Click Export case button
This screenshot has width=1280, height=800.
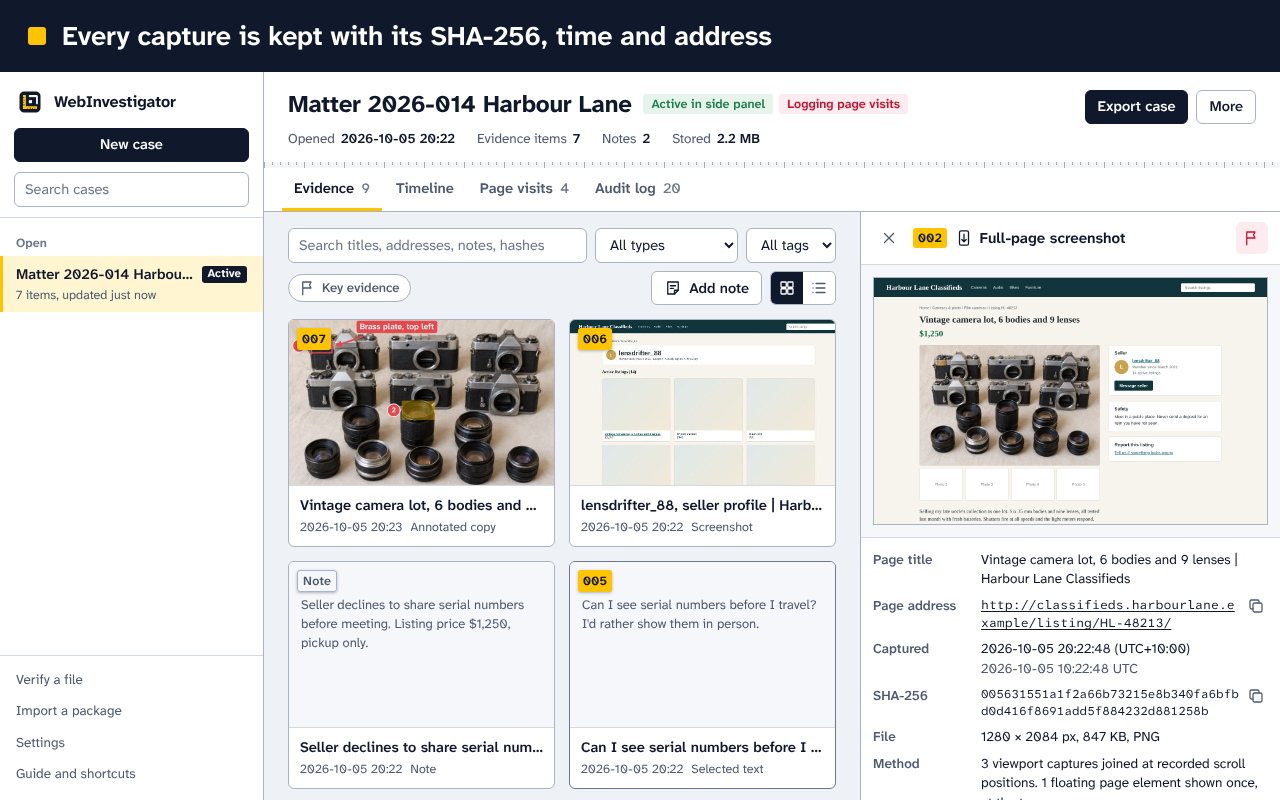(x=1136, y=107)
